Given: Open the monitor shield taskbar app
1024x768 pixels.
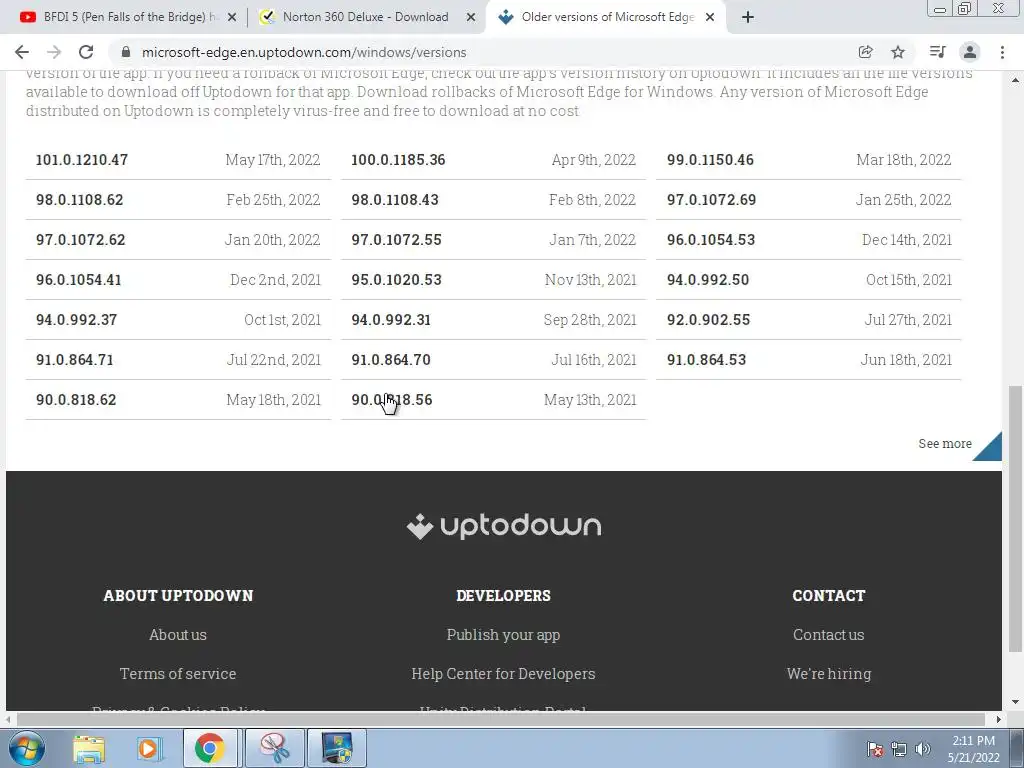Looking at the screenshot, I should coord(337,748).
